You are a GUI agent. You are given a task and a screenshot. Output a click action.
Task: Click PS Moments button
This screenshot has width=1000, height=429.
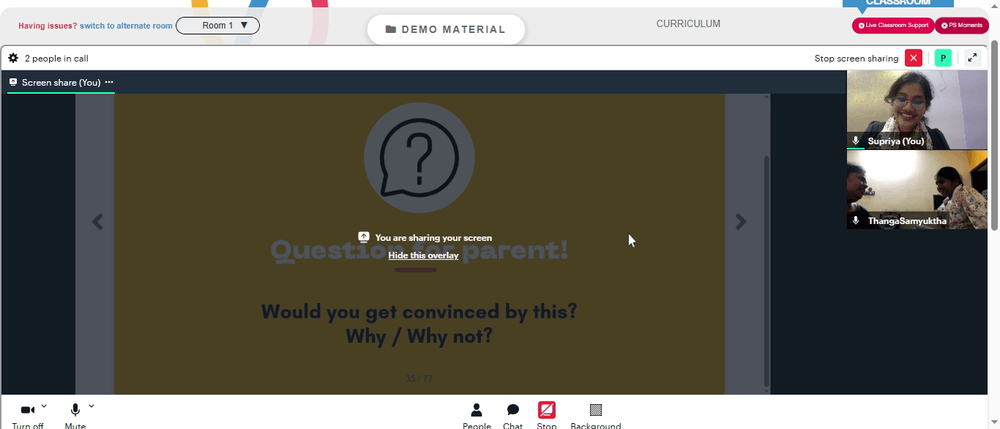[962, 25]
